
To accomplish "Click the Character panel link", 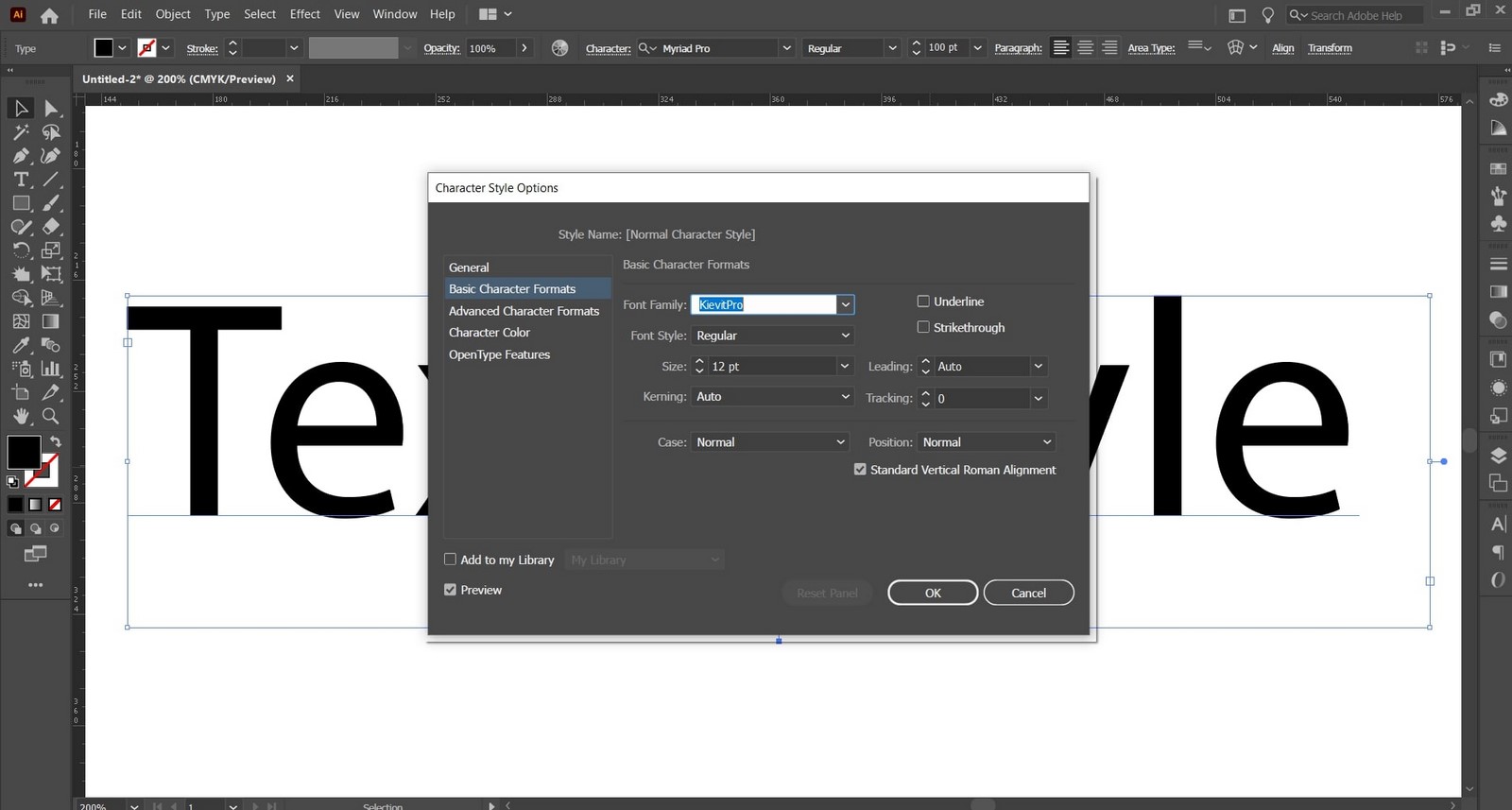I will (608, 48).
